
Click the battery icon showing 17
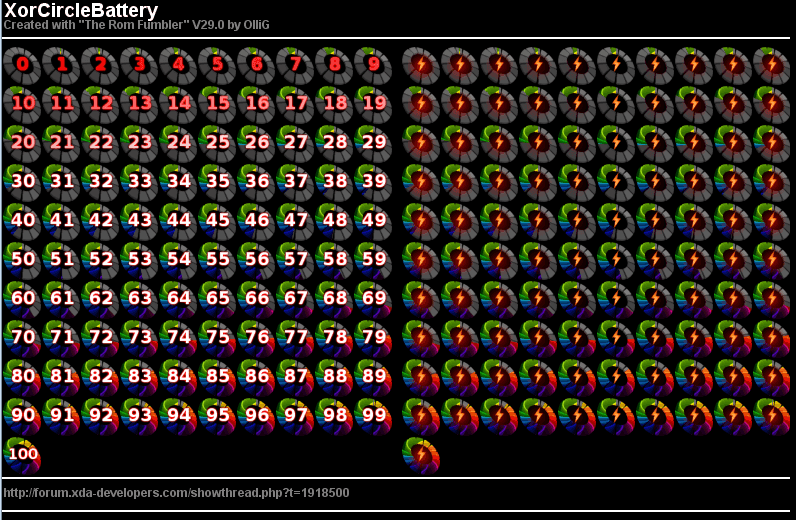[295, 105]
